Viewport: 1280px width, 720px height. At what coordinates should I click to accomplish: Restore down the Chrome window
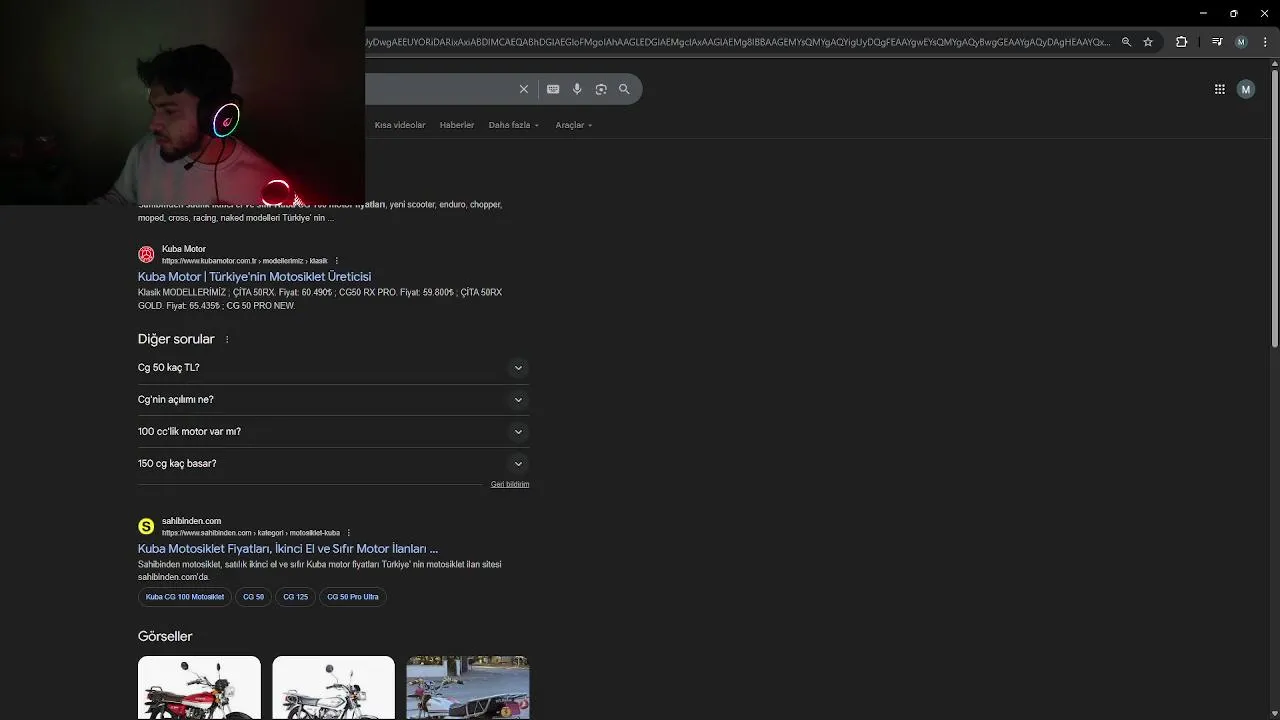pyautogui.click(x=1233, y=13)
